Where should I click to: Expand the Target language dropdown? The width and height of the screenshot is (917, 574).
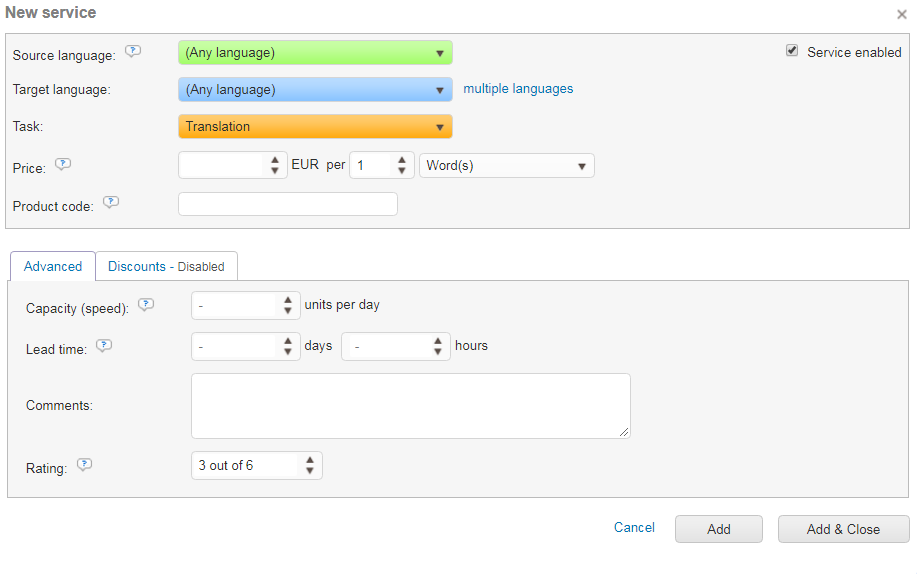pos(315,90)
